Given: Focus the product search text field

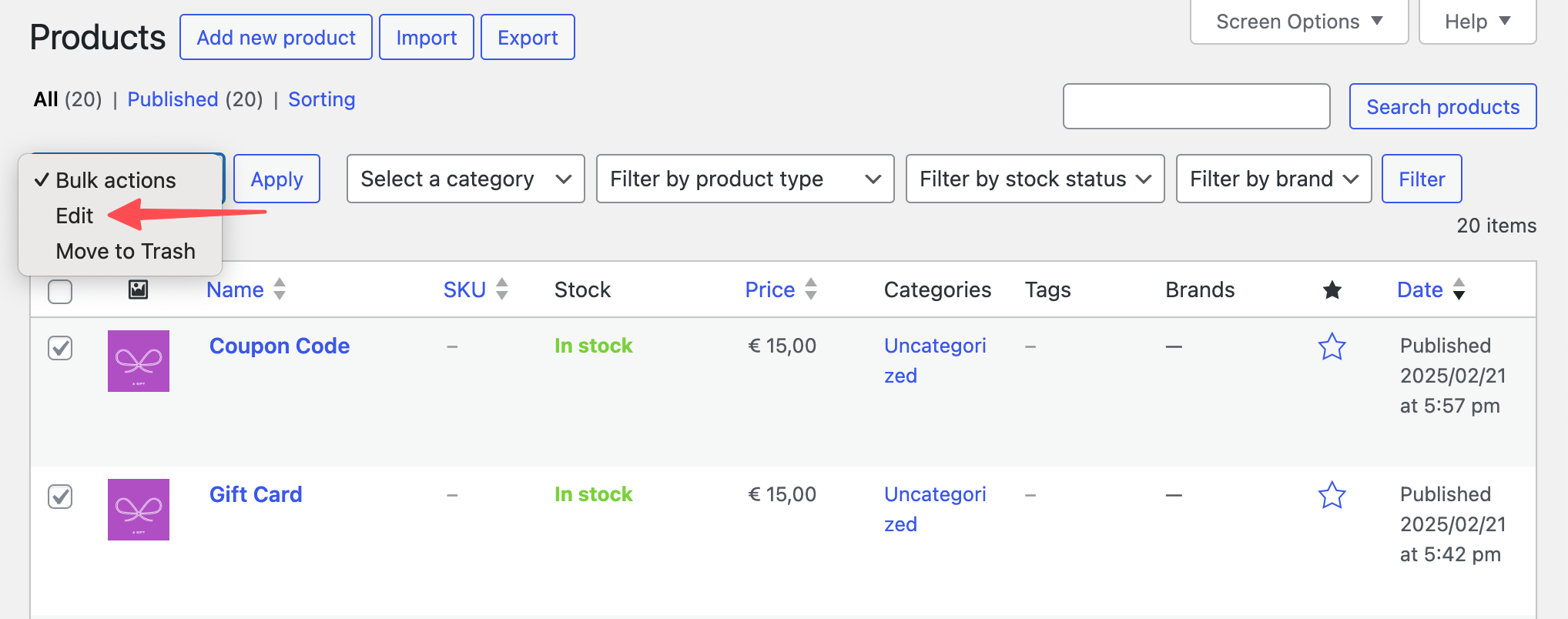Looking at the screenshot, I should (1196, 106).
